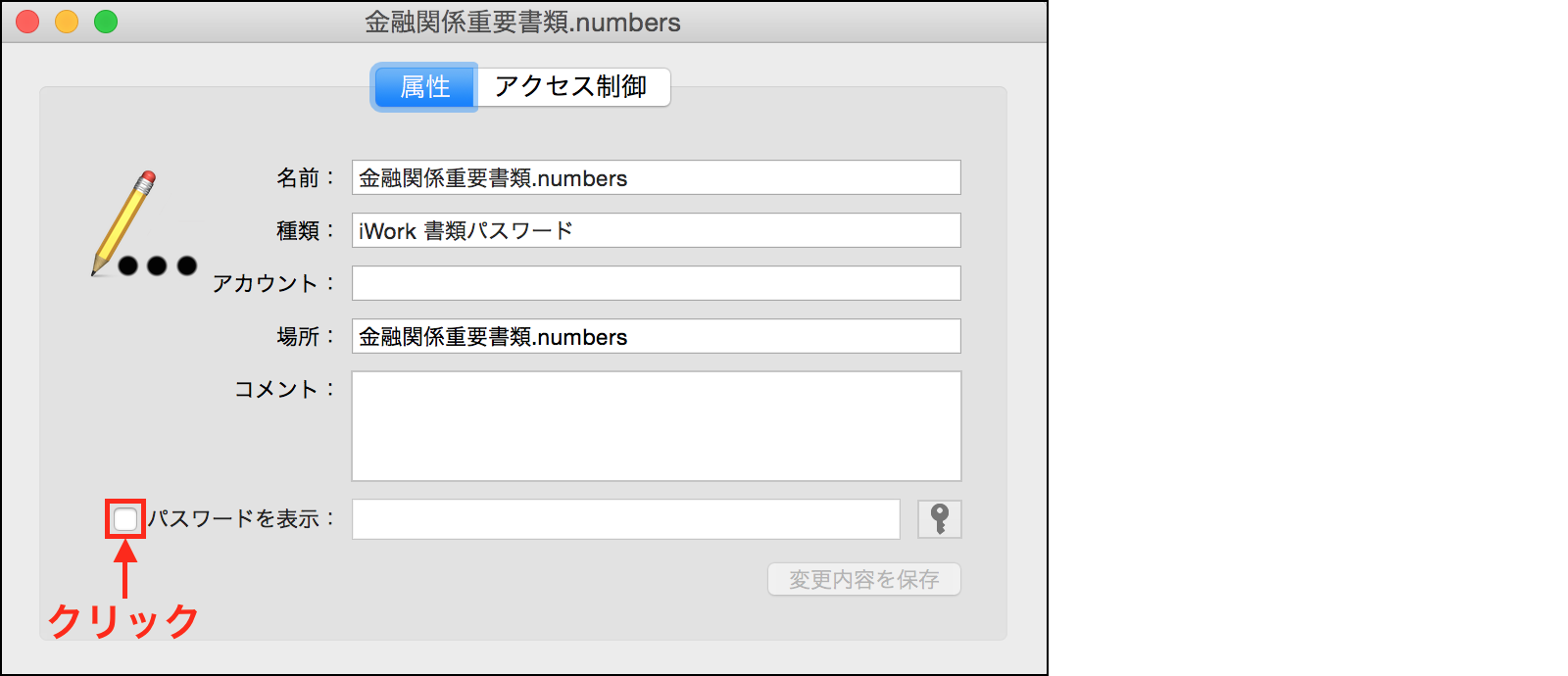Select the 属性 tab

(424, 87)
